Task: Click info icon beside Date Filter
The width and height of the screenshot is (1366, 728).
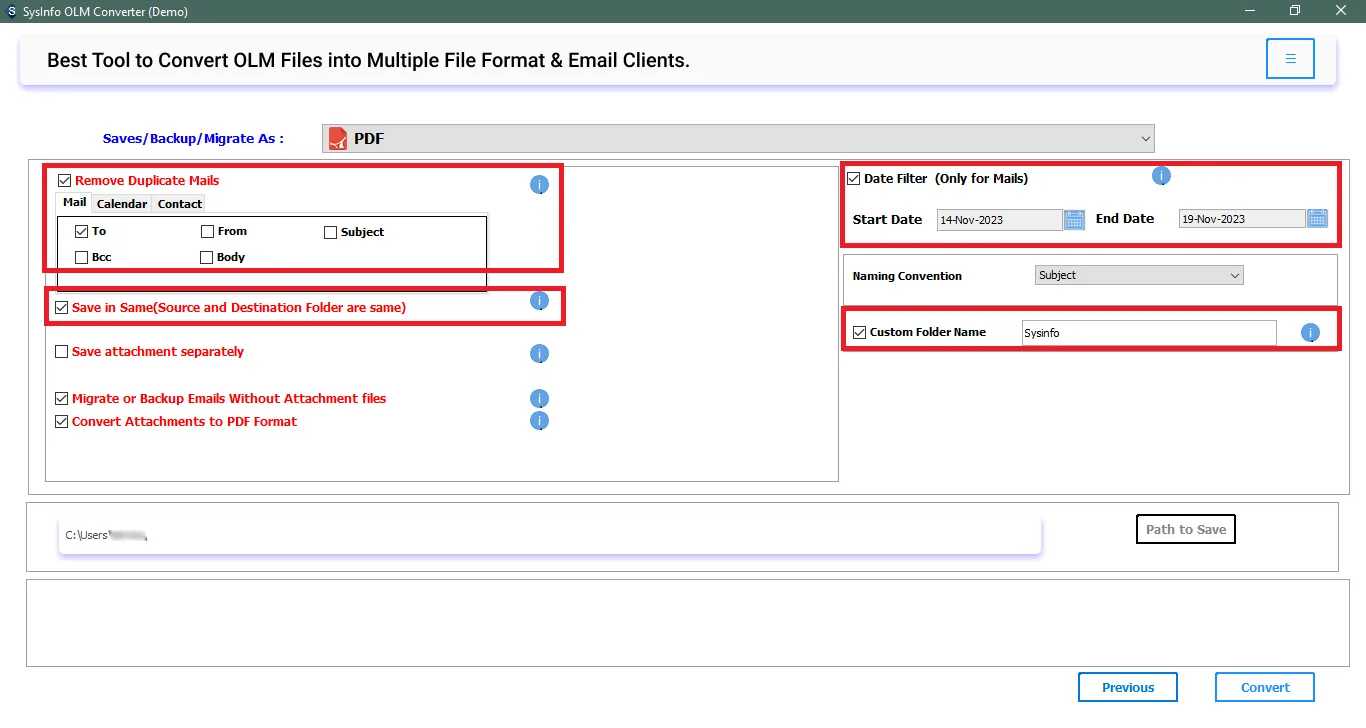Action: point(1161,176)
